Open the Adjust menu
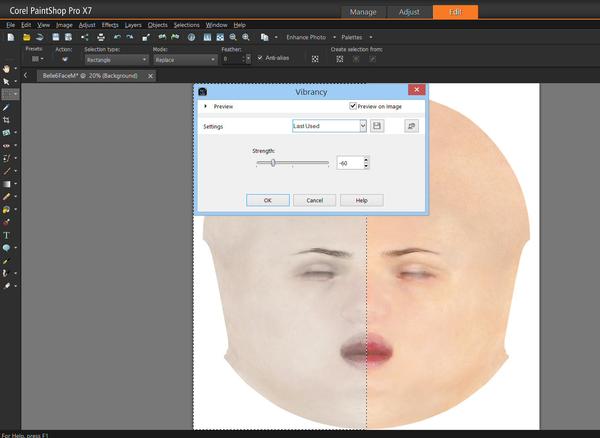 coord(87,24)
